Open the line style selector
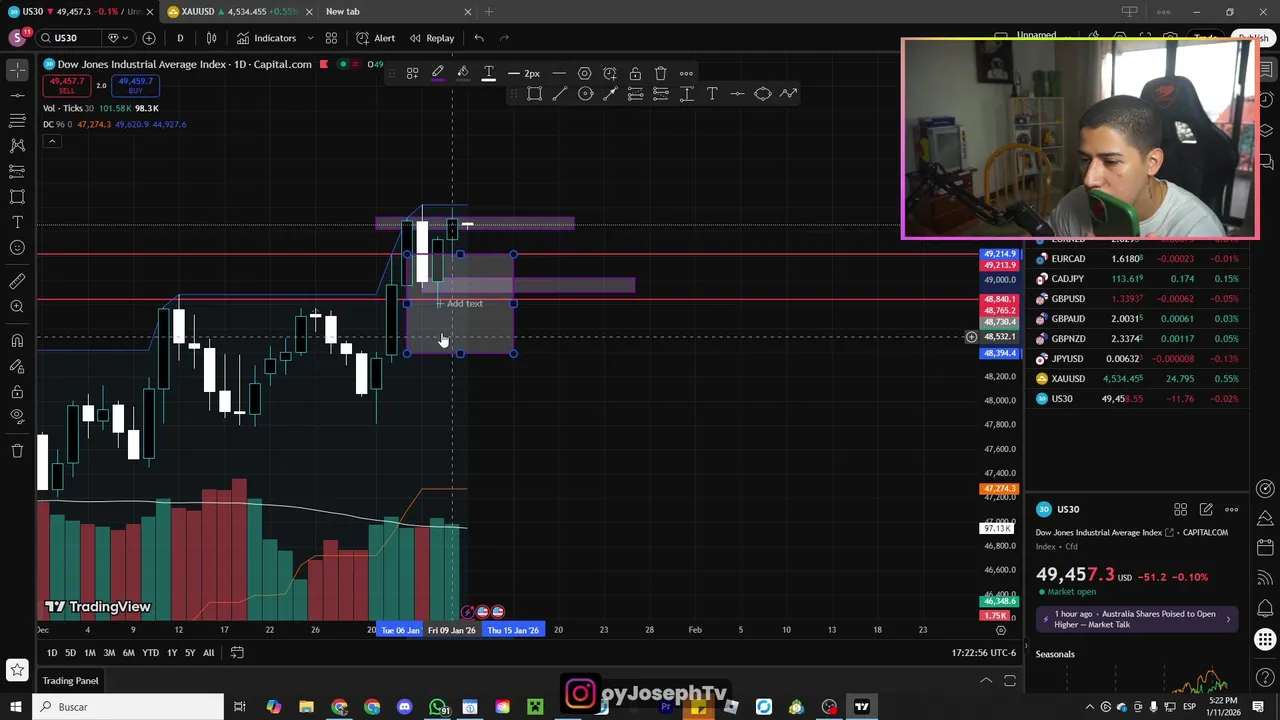 [x=559, y=73]
